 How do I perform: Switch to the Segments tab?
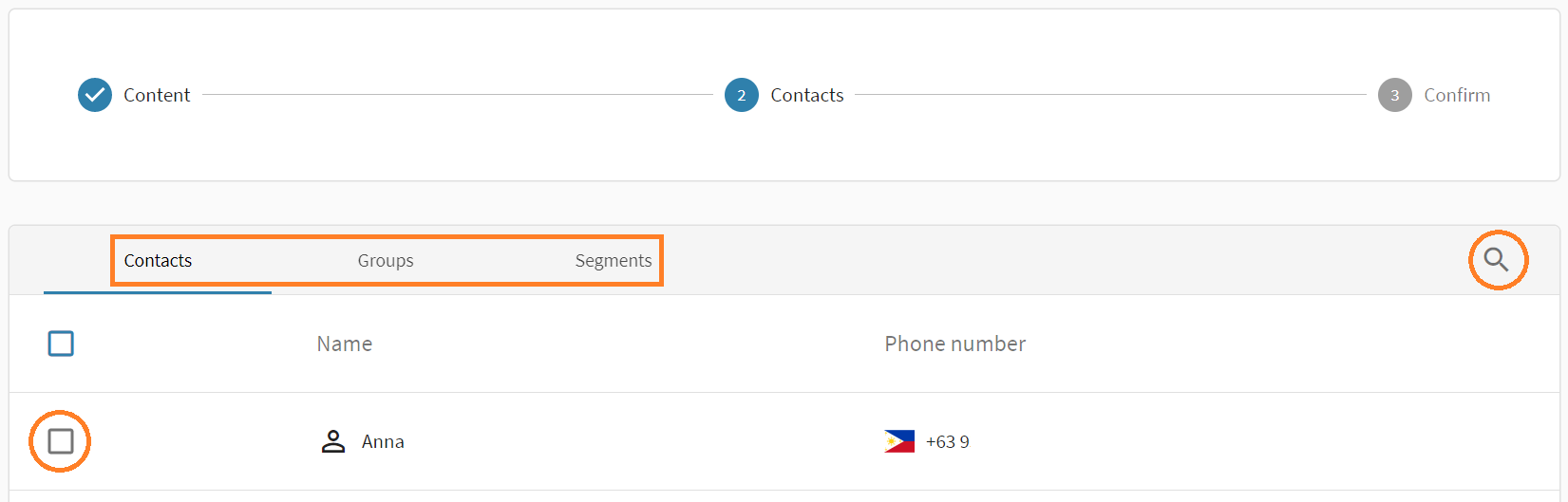pyautogui.click(x=613, y=261)
